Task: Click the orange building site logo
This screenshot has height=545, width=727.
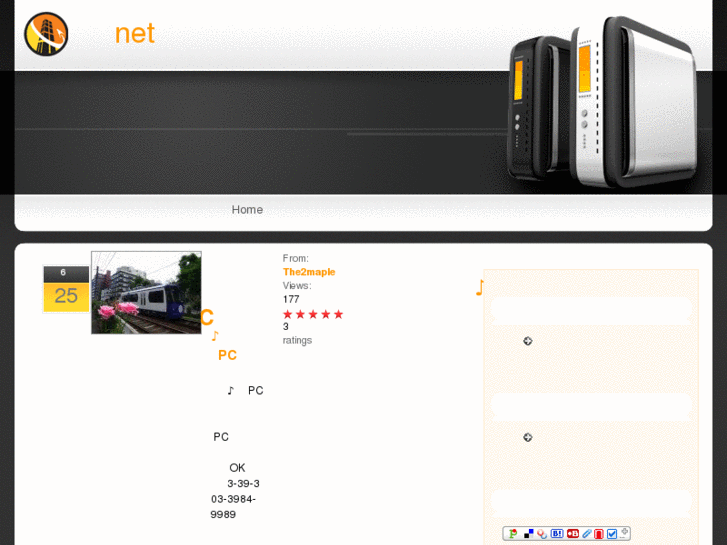Action: 46,34
